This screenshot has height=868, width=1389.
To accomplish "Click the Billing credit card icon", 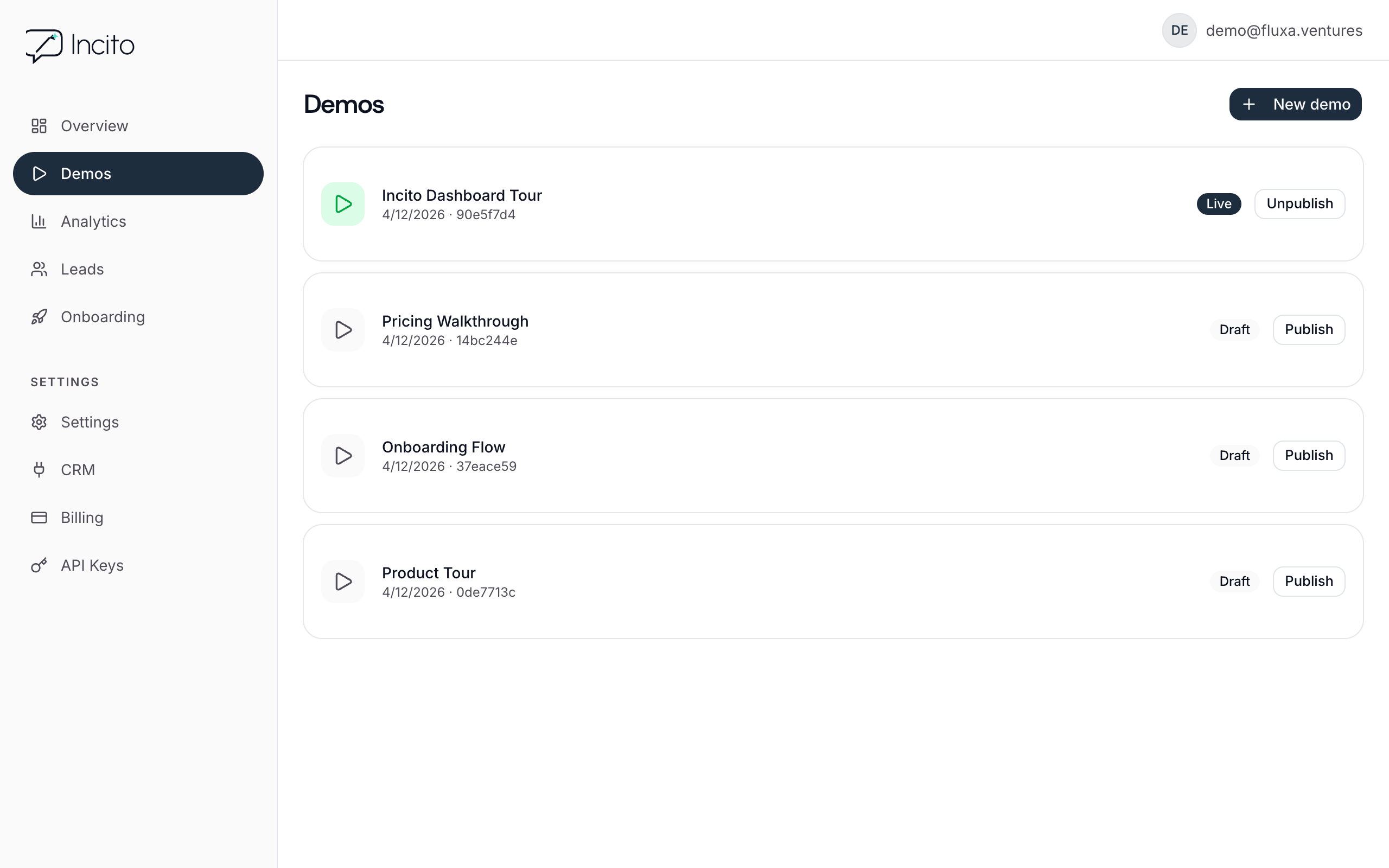I will pyautogui.click(x=39, y=517).
